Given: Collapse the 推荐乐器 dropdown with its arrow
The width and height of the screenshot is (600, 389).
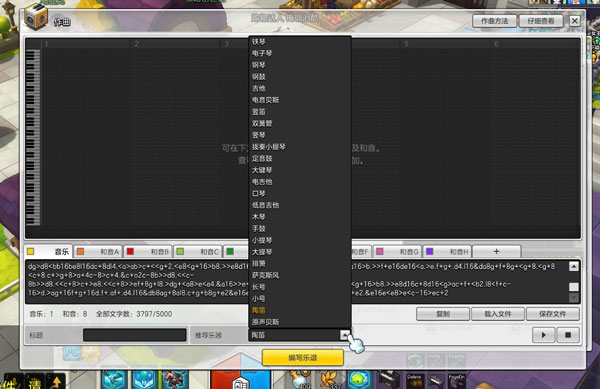Looking at the screenshot, I should coord(345,335).
